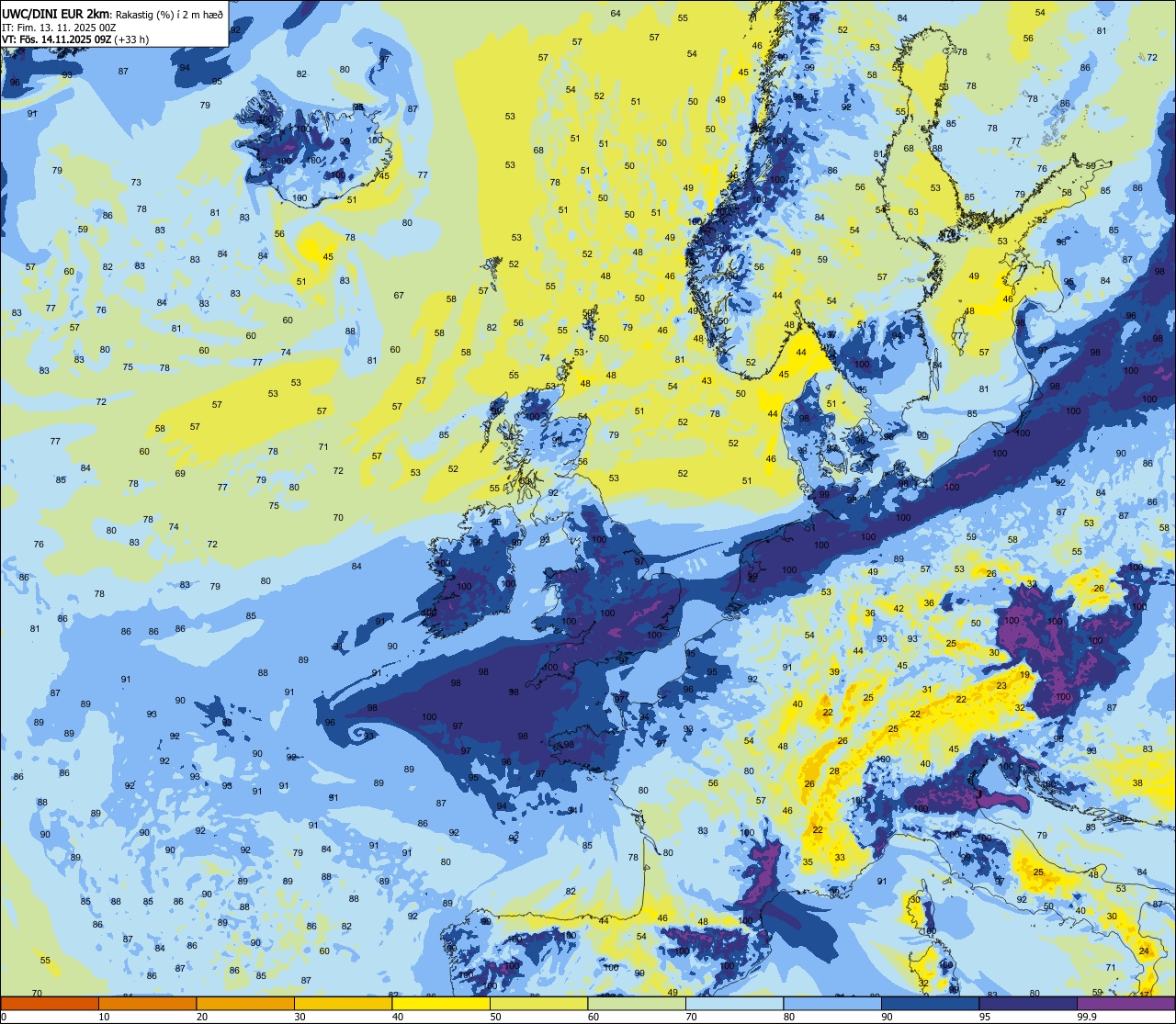Click the 20–30 legend color segment

245,1004
